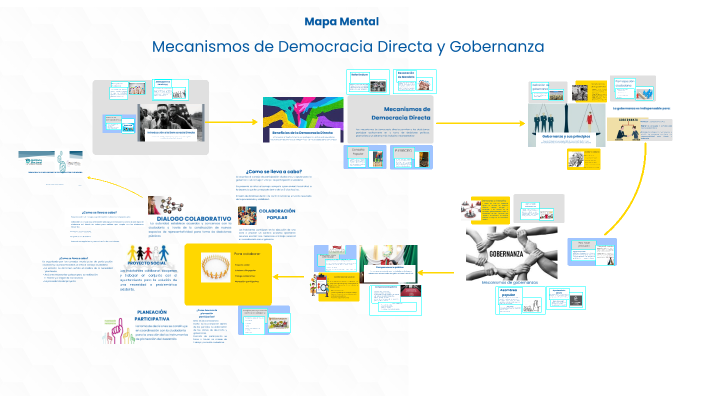Open the 'Gobernanza y sus principios' scales slide
This screenshot has height=396, width=704.
[566, 125]
